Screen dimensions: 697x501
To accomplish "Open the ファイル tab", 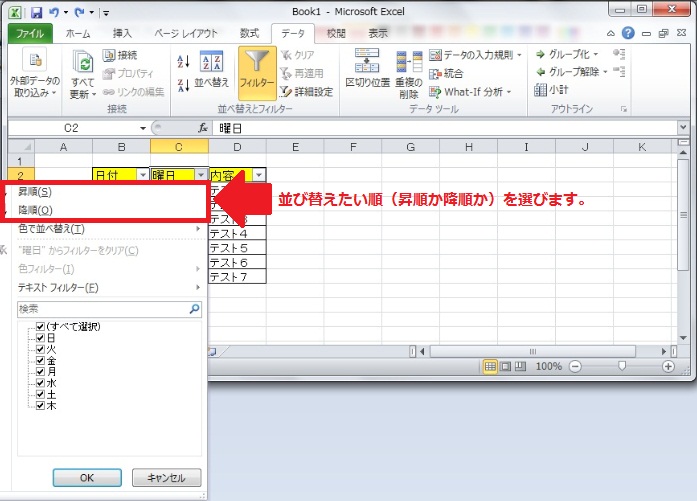I will (x=30, y=33).
